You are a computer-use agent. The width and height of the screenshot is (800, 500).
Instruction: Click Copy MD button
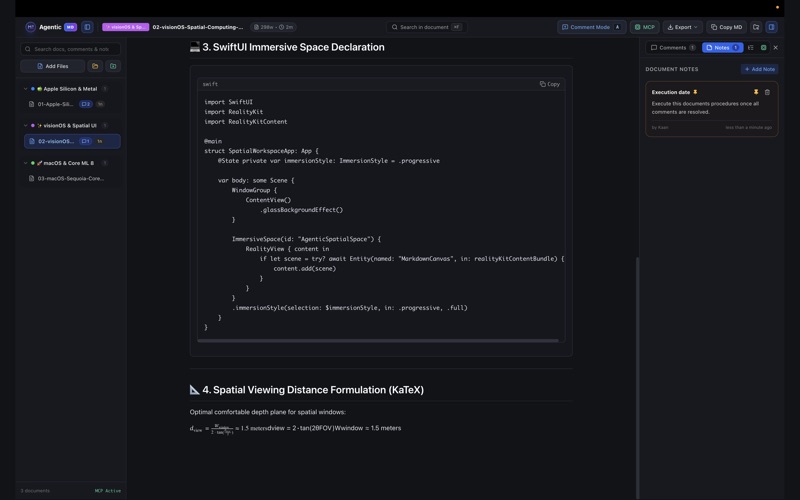[727, 27]
